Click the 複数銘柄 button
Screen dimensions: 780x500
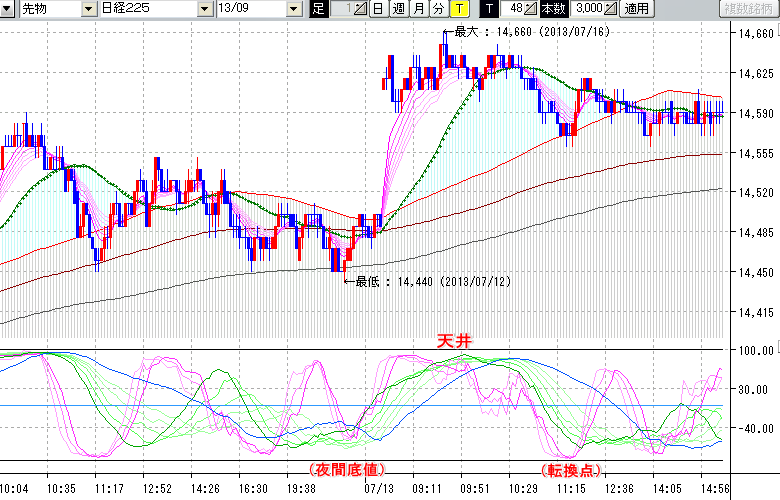point(748,9)
